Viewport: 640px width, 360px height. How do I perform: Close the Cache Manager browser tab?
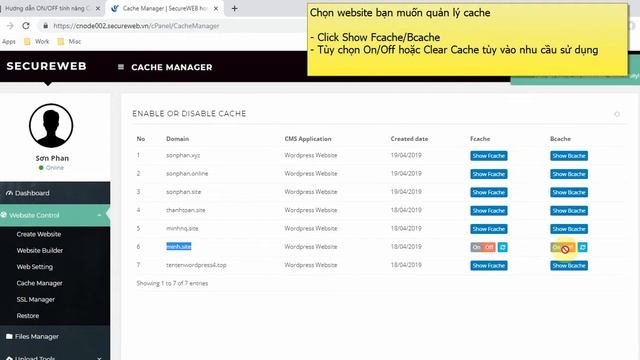click(x=216, y=8)
